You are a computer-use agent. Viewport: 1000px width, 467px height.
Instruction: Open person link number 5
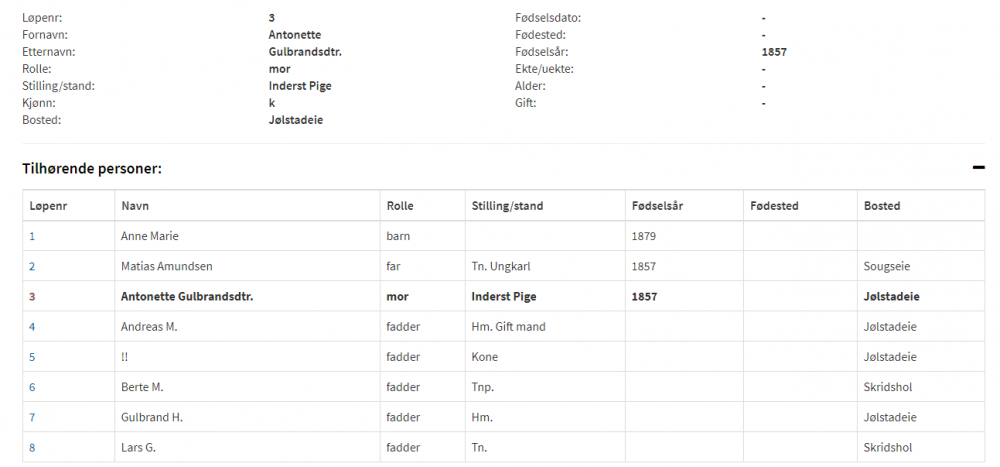[x=32, y=357]
